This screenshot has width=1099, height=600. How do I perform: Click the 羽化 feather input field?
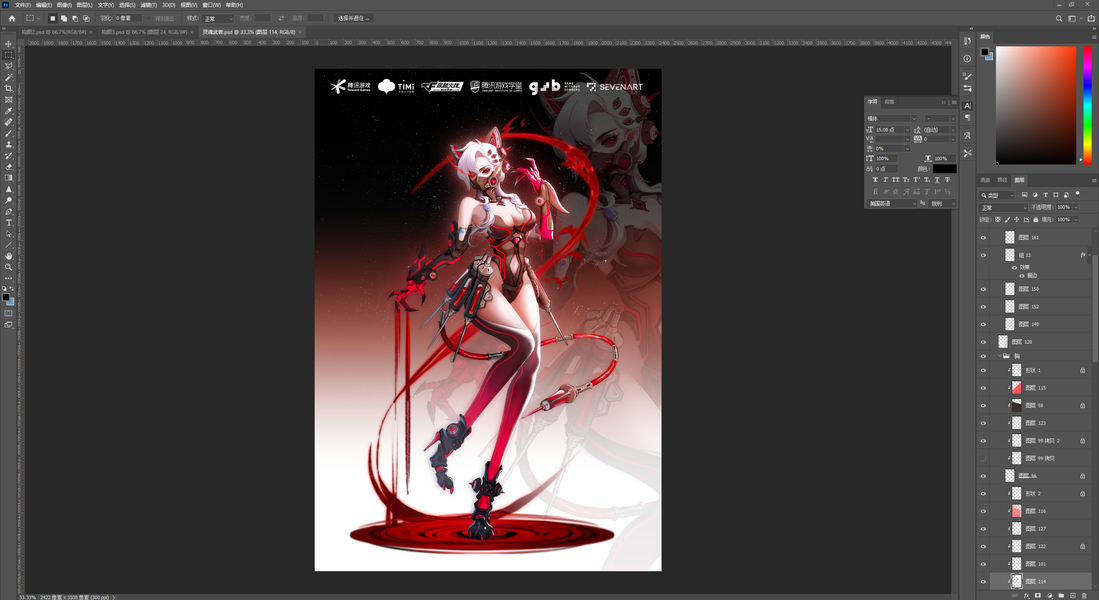pos(128,18)
